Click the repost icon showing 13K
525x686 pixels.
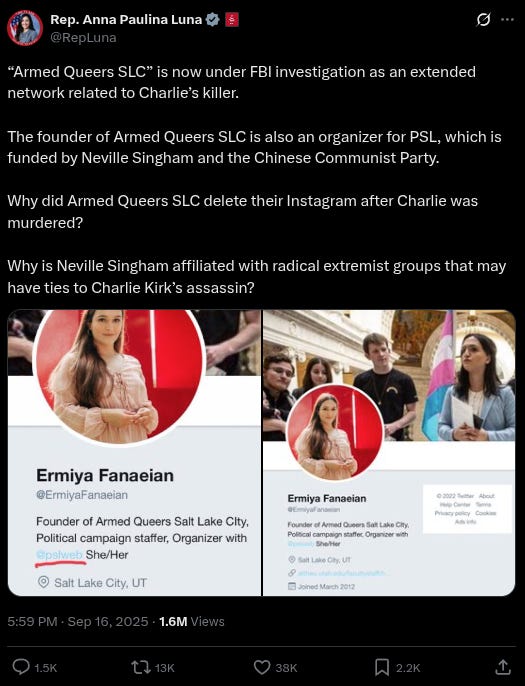click(x=141, y=667)
